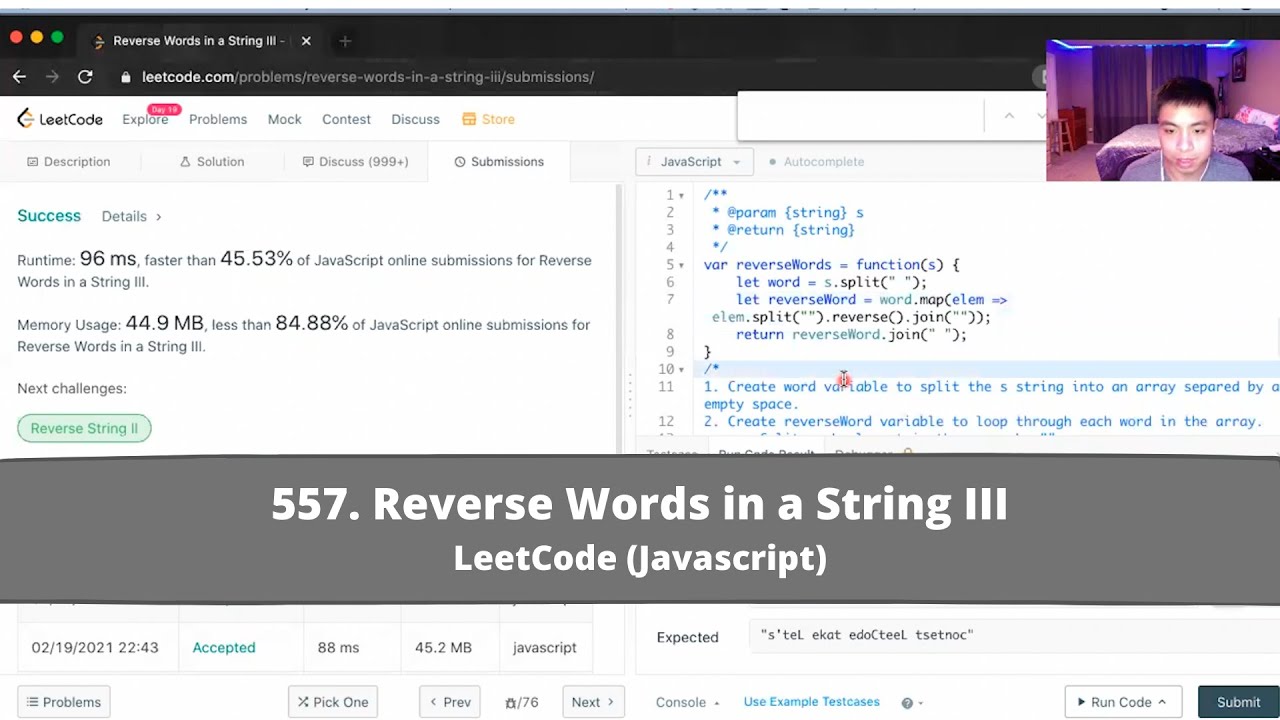Click Pick One random problem
This screenshot has width=1280, height=720.
(x=333, y=702)
